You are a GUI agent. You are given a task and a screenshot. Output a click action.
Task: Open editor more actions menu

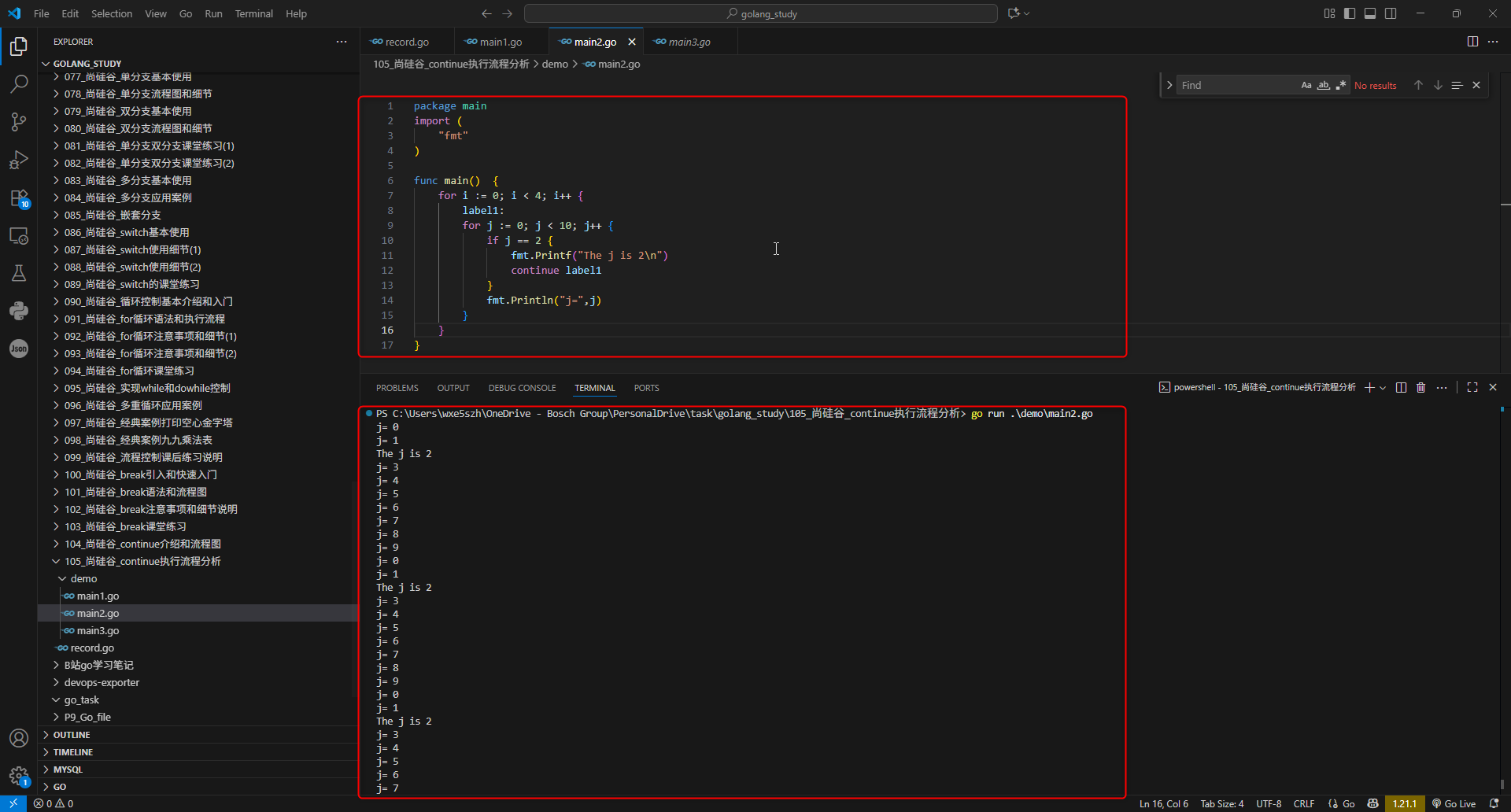1493,42
